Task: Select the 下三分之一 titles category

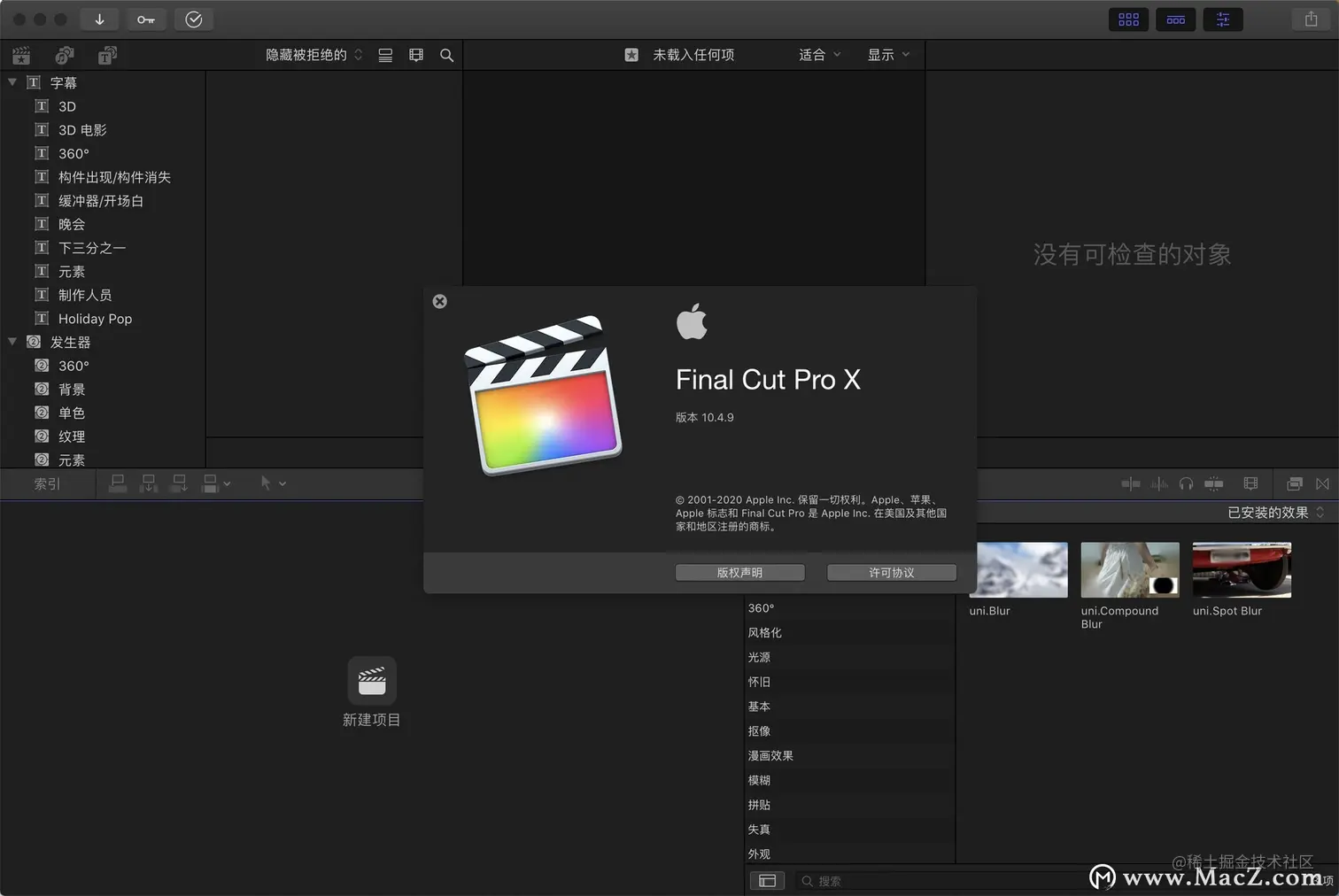Action: coord(92,248)
